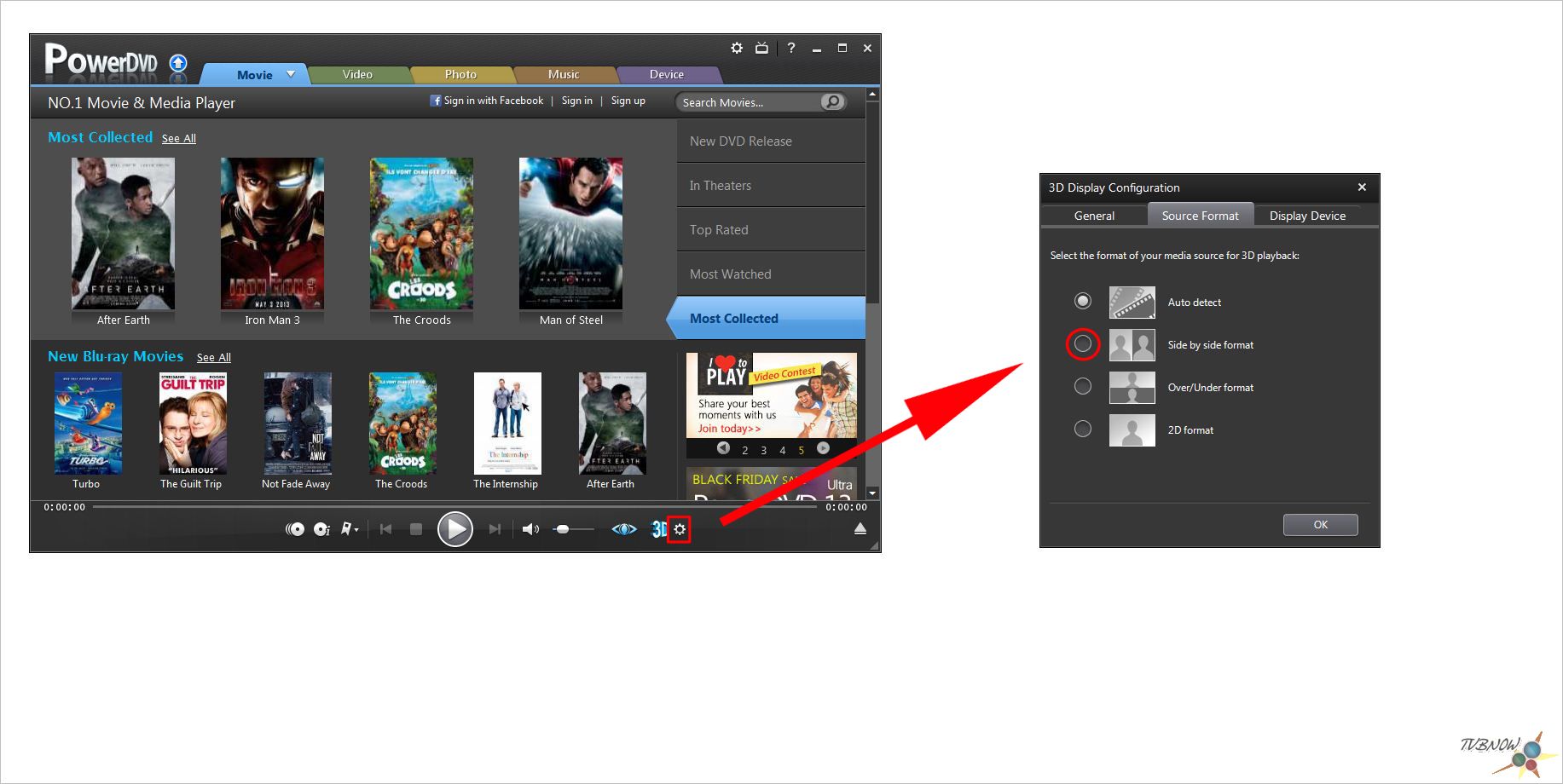Click the disc menu icon in the playback bar
Viewport: 1563px width, 784px height.
[295, 529]
